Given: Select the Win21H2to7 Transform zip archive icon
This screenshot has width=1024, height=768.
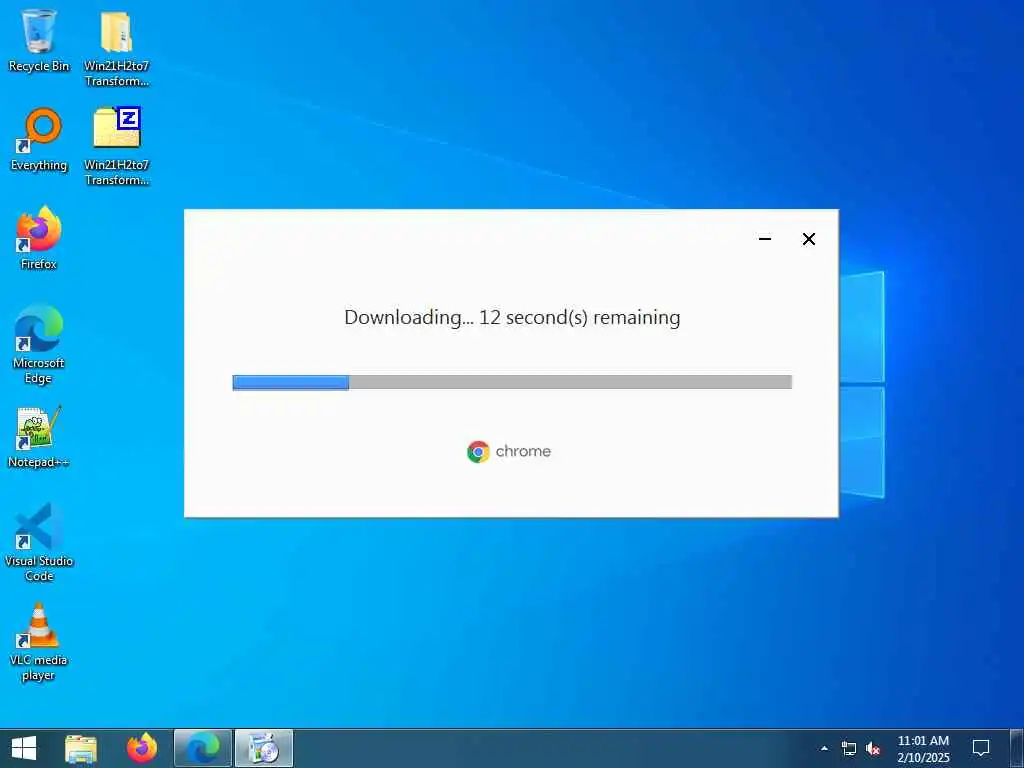Looking at the screenshot, I should click(116, 146).
